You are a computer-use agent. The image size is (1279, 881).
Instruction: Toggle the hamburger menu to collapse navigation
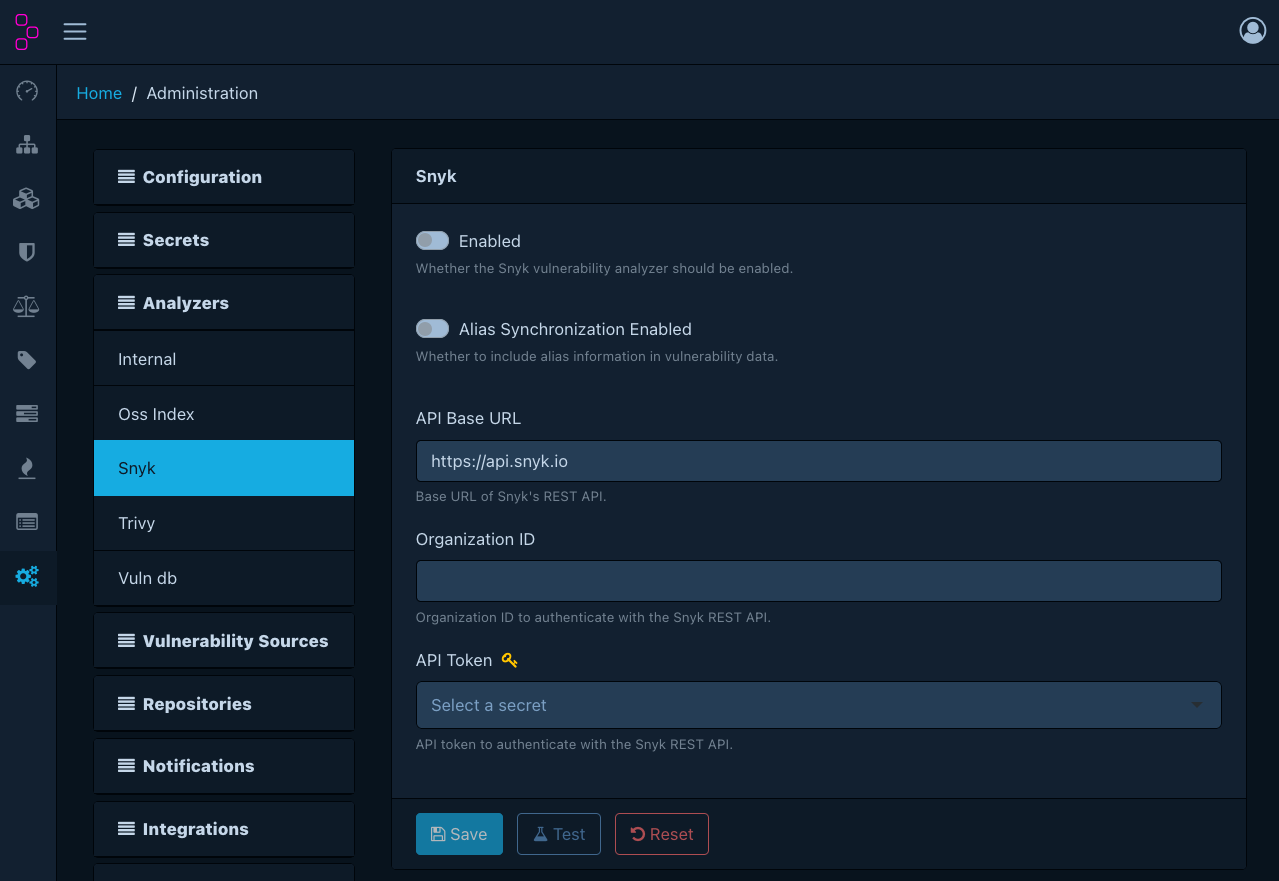(x=75, y=31)
